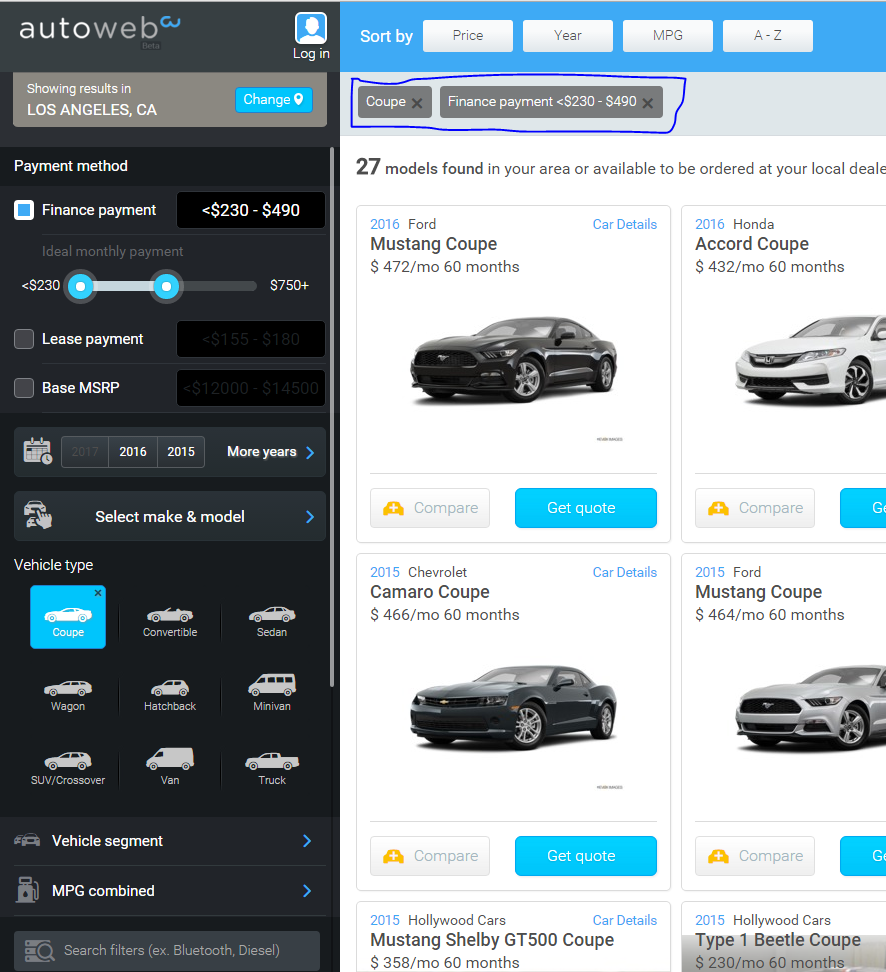Click the lease payment range value box

[250, 339]
